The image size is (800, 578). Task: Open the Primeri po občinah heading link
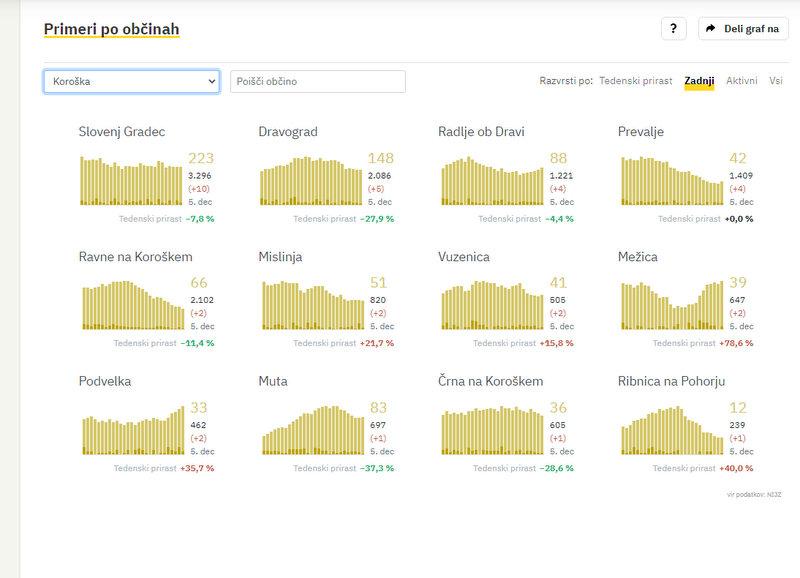pos(111,29)
